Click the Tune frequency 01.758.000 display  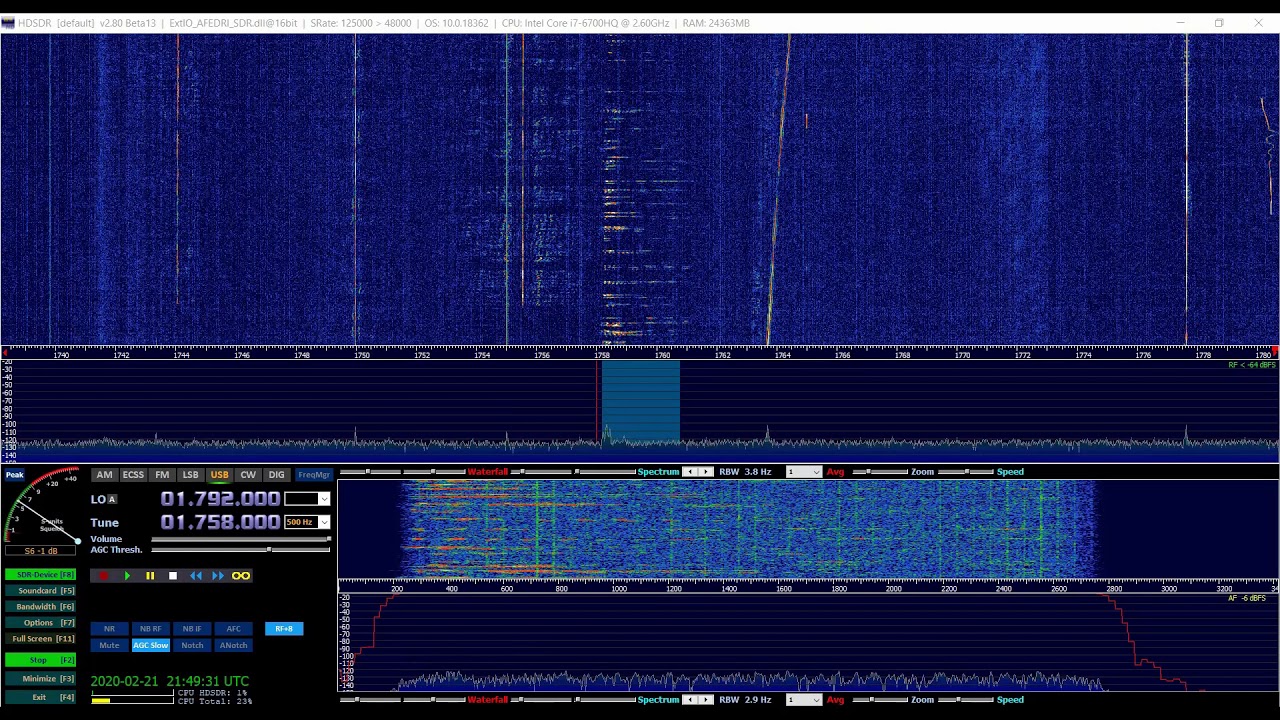coord(220,522)
